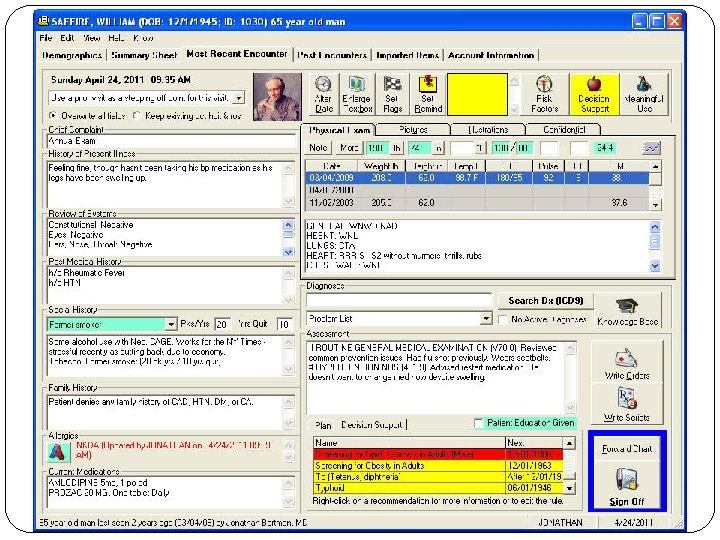This screenshot has height=540, width=720.
Task: Click PROZAC 20 MG medication line
Action: click(x=109, y=493)
